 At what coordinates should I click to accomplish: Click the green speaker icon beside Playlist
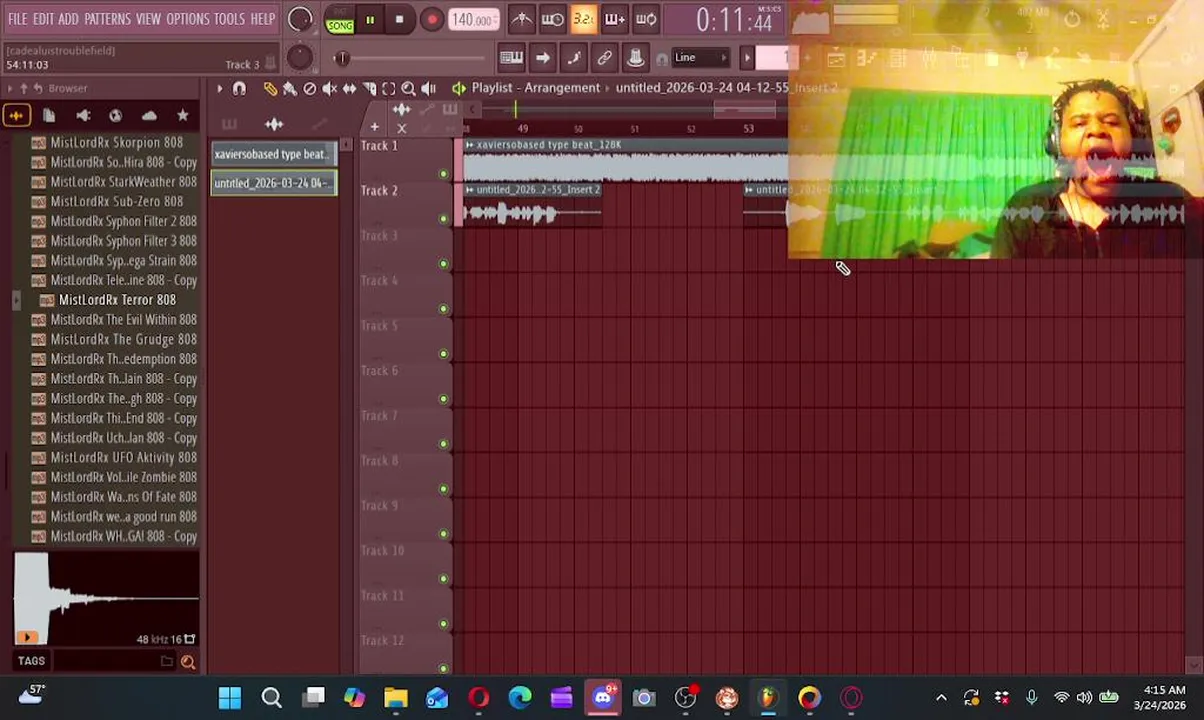click(x=459, y=89)
